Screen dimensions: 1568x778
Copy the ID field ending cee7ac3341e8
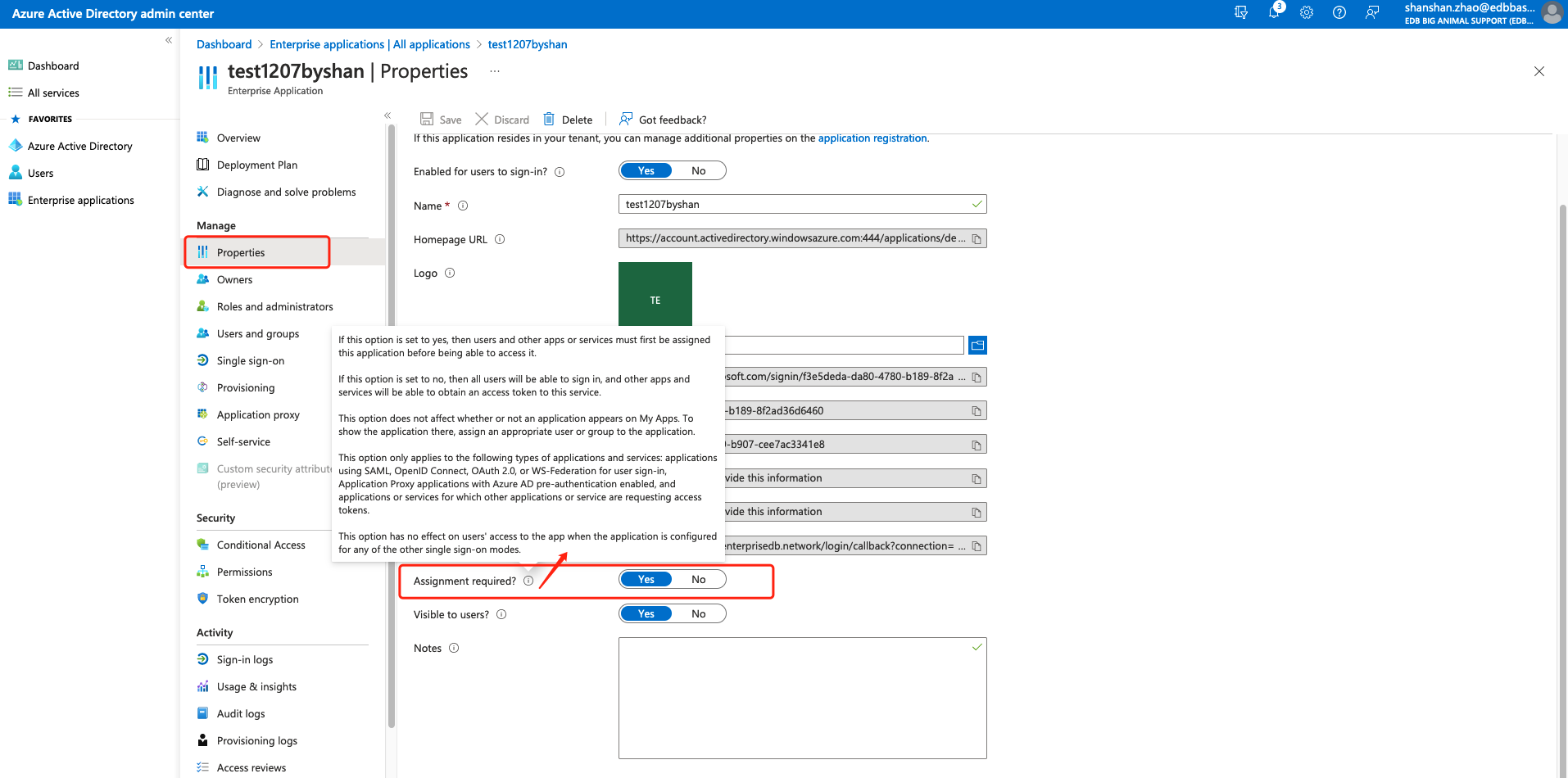(x=977, y=446)
